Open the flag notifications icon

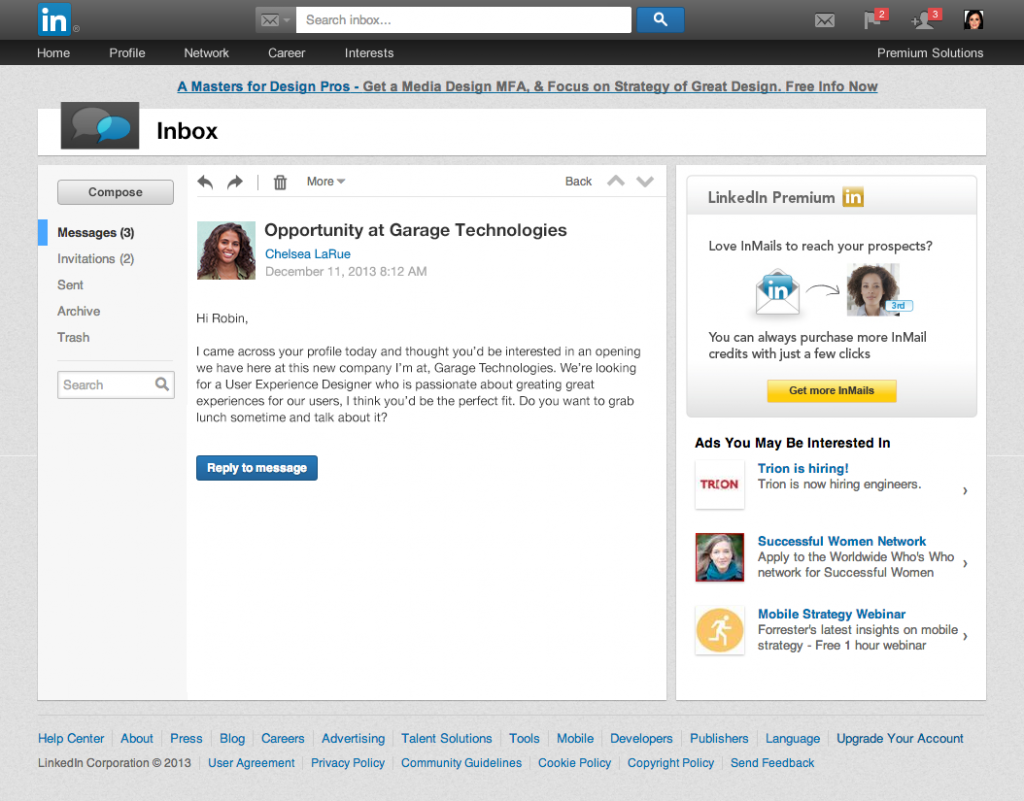[x=874, y=19]
